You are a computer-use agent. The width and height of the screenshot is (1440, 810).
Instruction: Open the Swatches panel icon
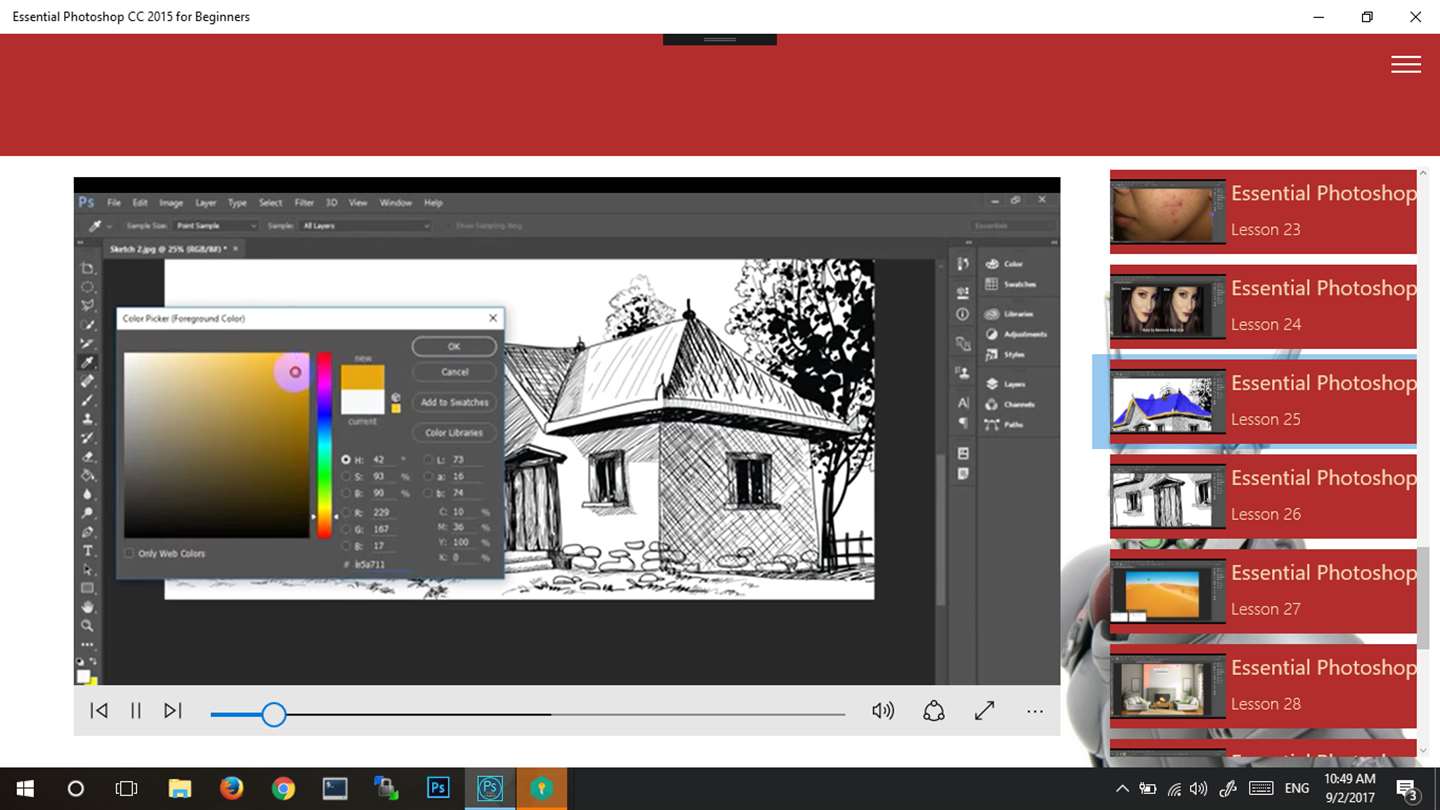click(x=992, y=284)
